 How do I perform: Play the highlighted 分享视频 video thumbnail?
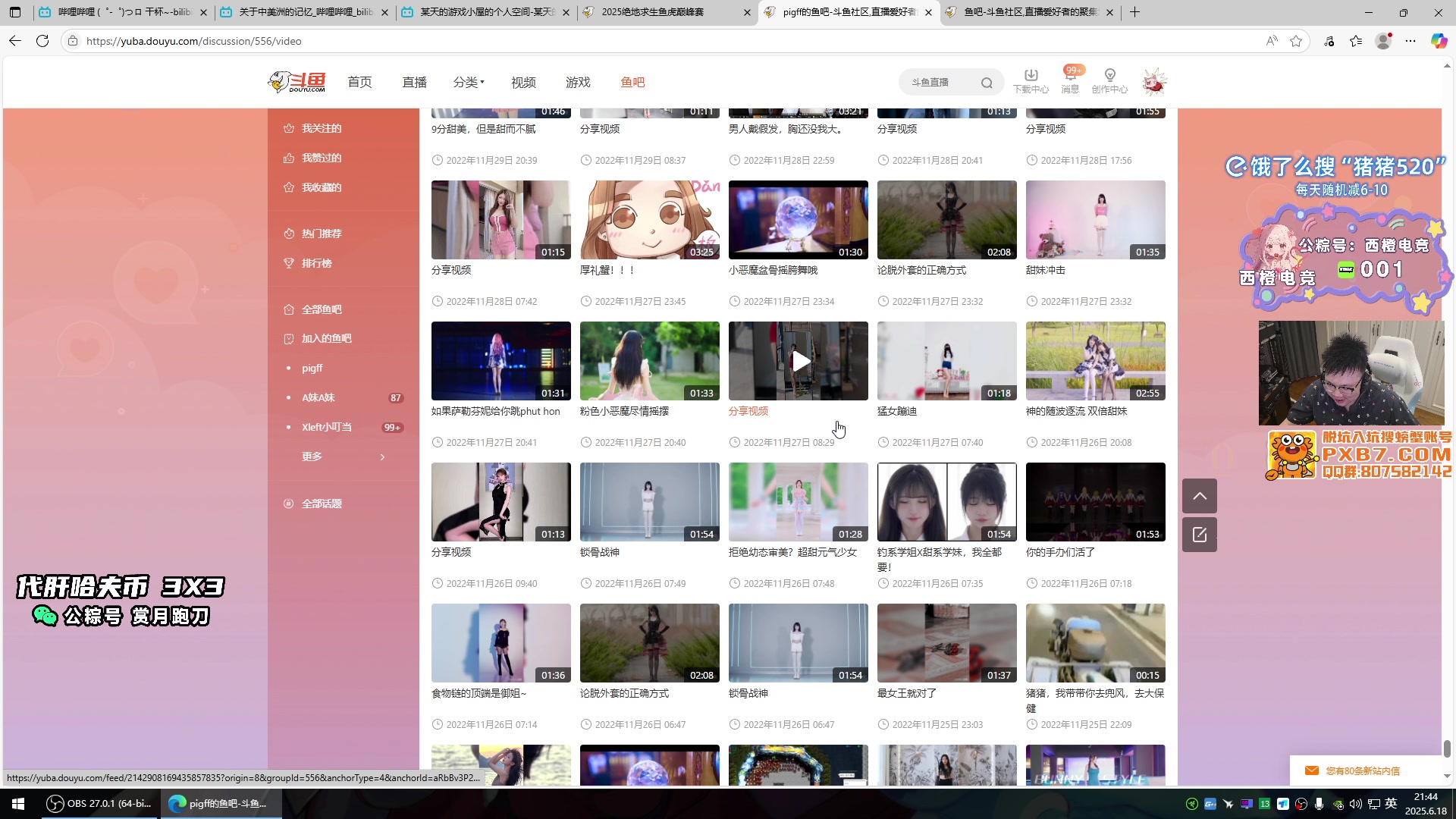[x=799, y=361]
